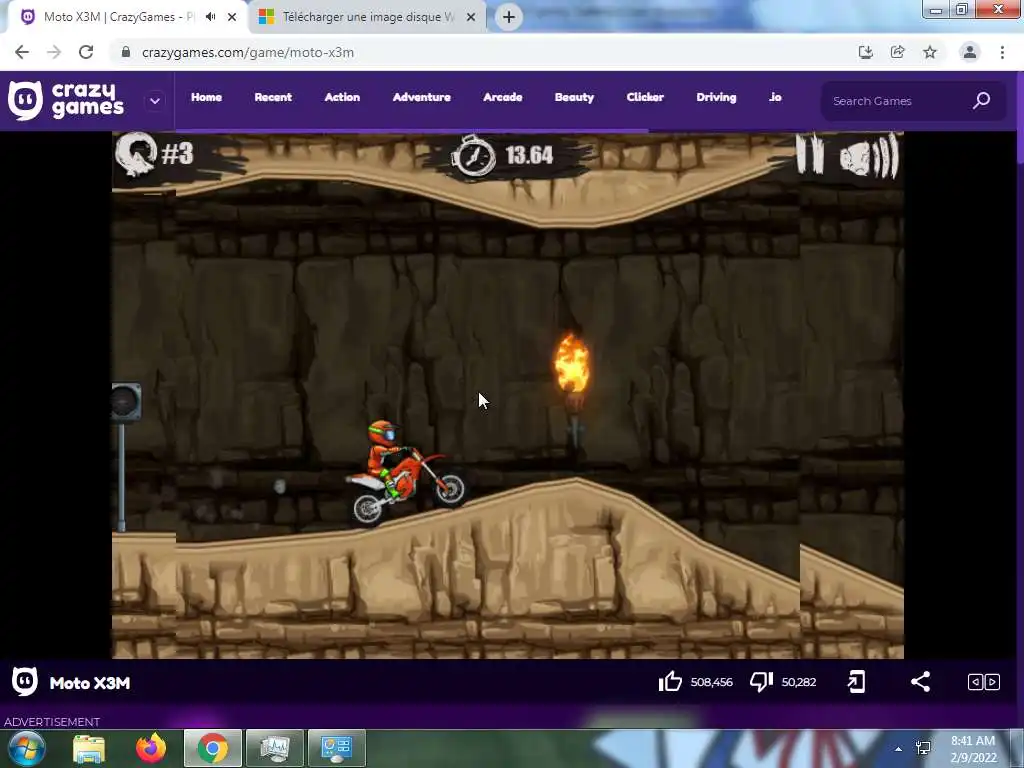Pause the Moto X3M game
This screenshot has height=768, width=1024.
pos(809,154)
